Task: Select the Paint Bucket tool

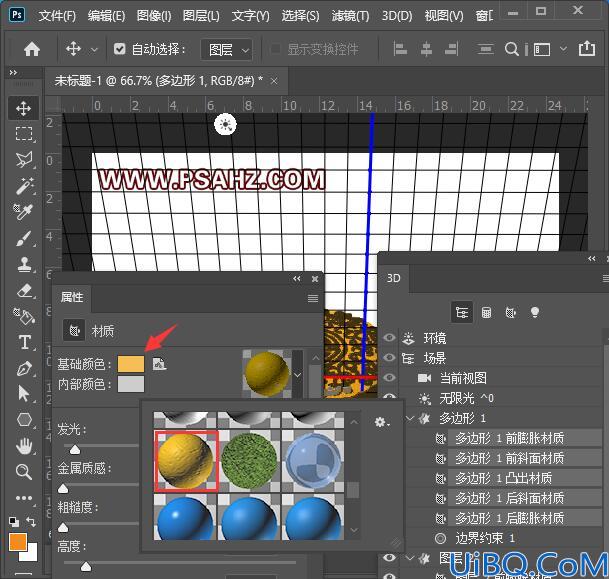Action: click(x=24, y=316)
